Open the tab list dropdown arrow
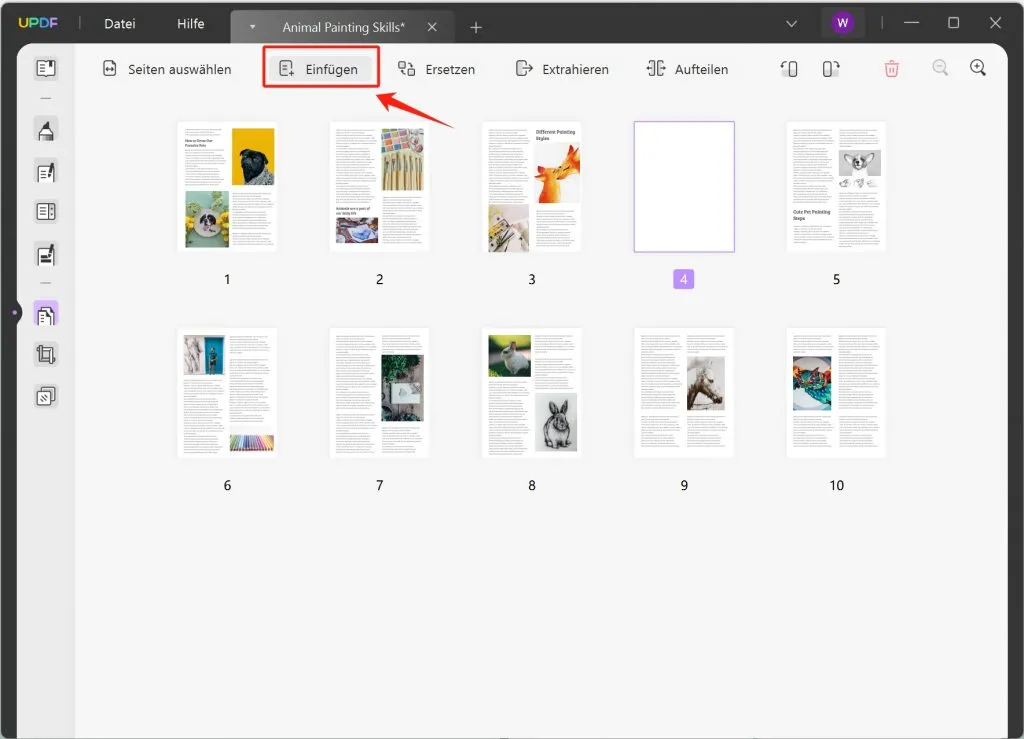Image resolution: width=1024 pixels, height=739 pixels. 252,27
